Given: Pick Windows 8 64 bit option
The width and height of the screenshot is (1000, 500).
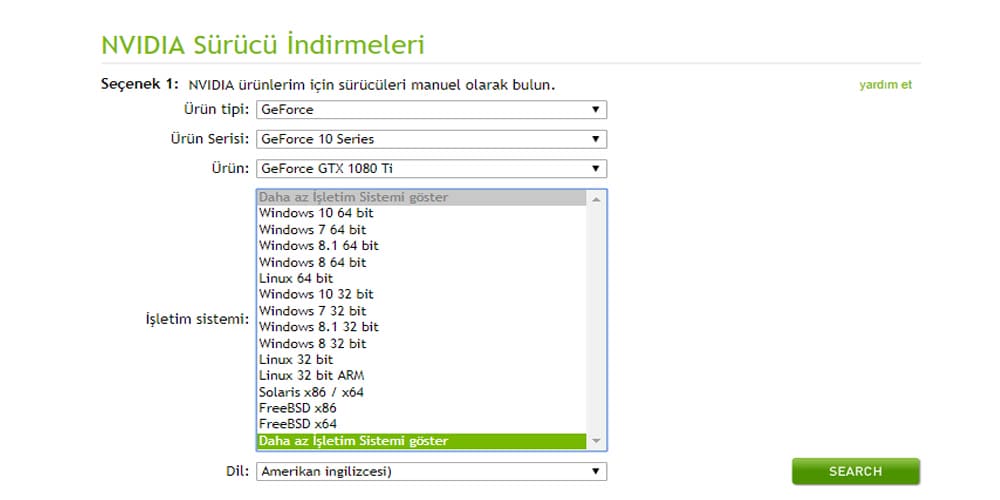Looking at the screenshot, I should [312, 262].
